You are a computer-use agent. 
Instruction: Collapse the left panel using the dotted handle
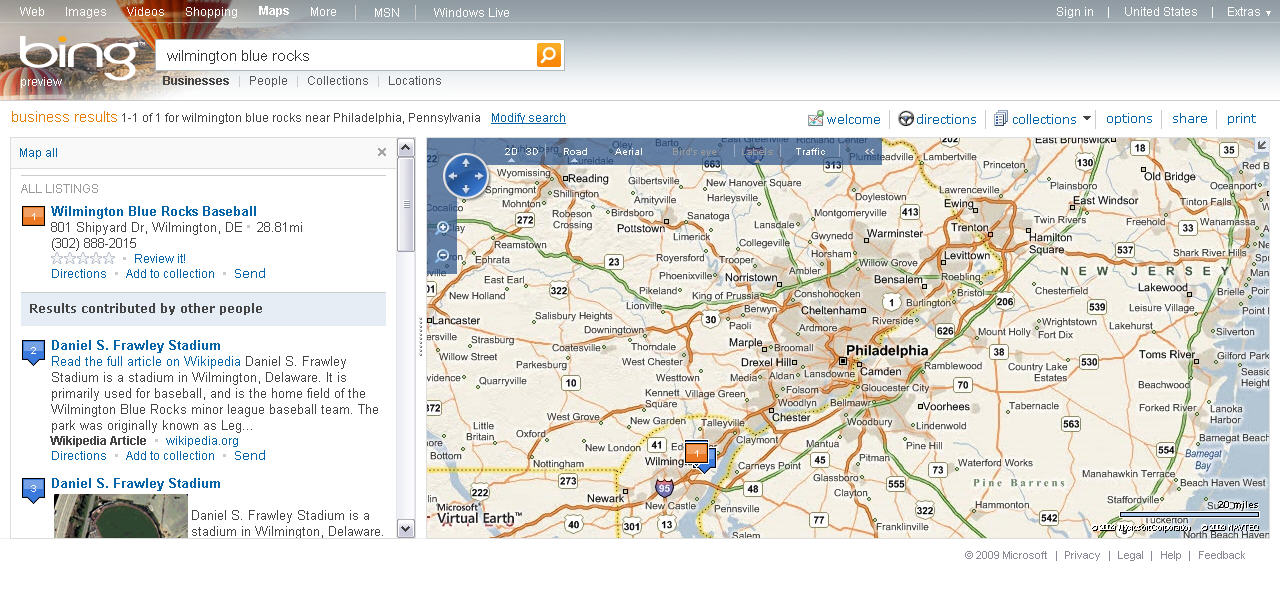pyautogui.click(x=420, y=337)
